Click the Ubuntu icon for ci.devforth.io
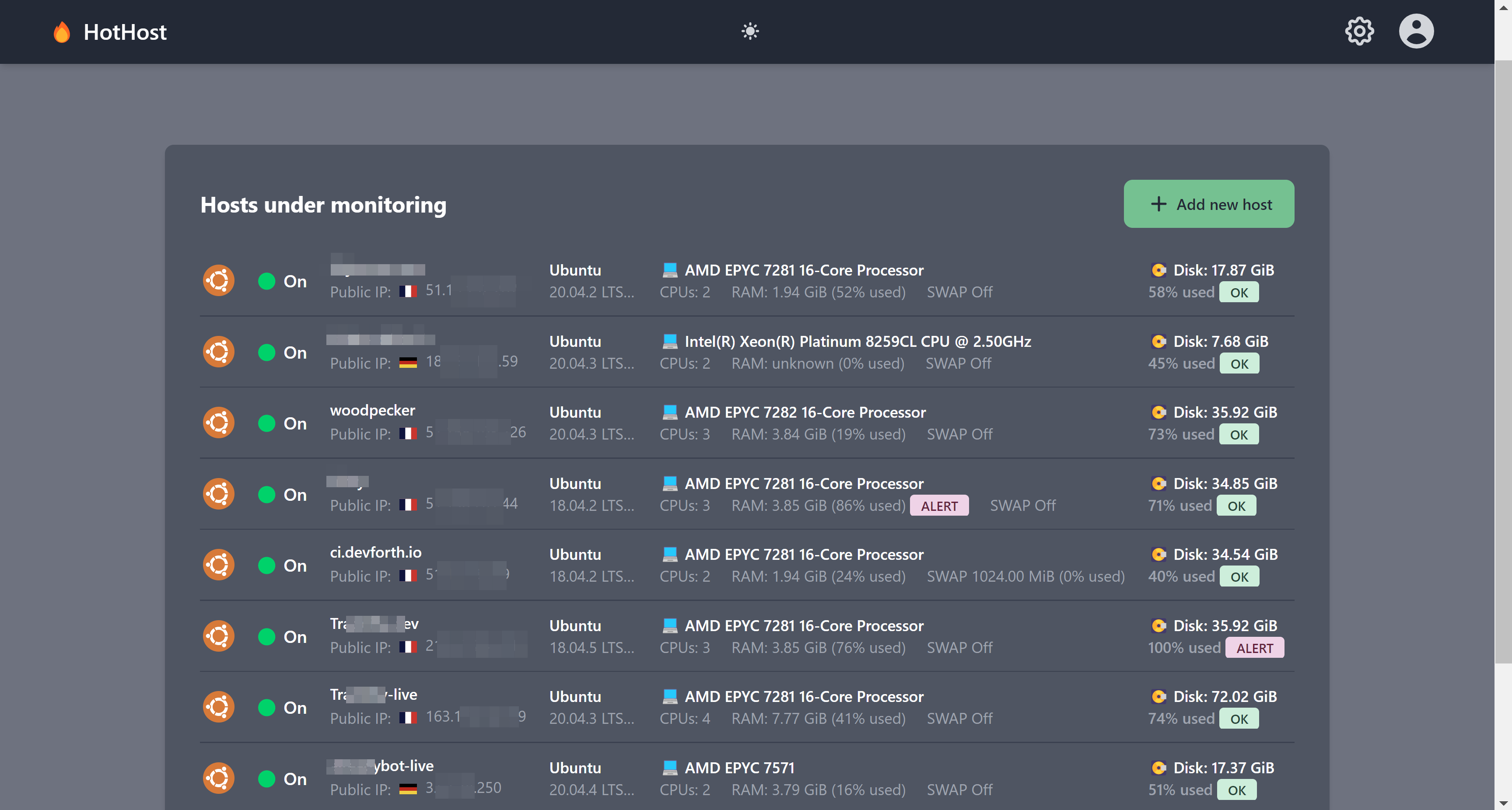 tap(218, 564)
